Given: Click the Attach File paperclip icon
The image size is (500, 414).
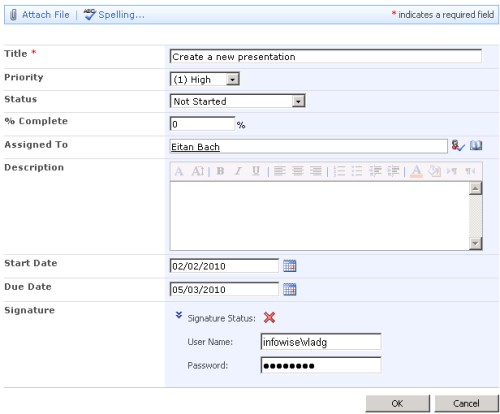Looking at the screenshot, I should tap(13, 15).
